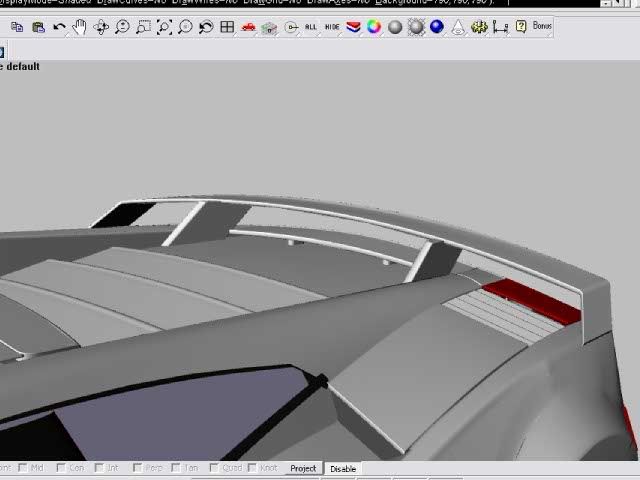Viewport: 640px width, 480px height.
Task: Click the Undo arrow icon
Action: coord(59,27)
